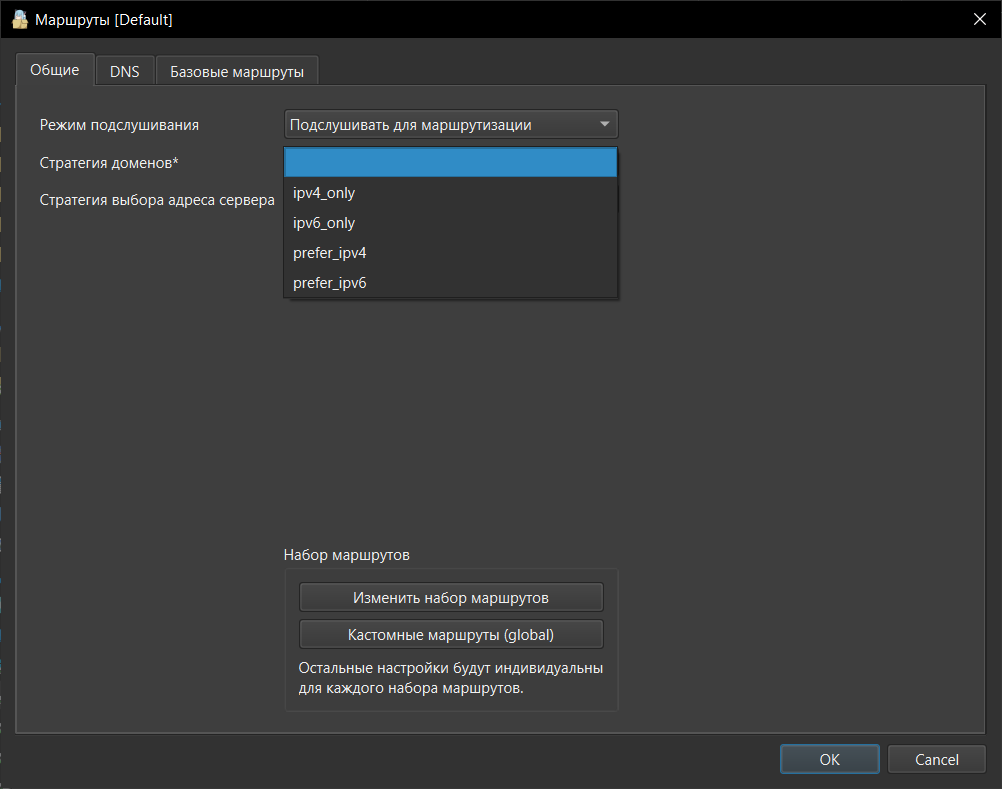Click the Стратегия доменов* label
1002x789 pixels.
(109, 163)
